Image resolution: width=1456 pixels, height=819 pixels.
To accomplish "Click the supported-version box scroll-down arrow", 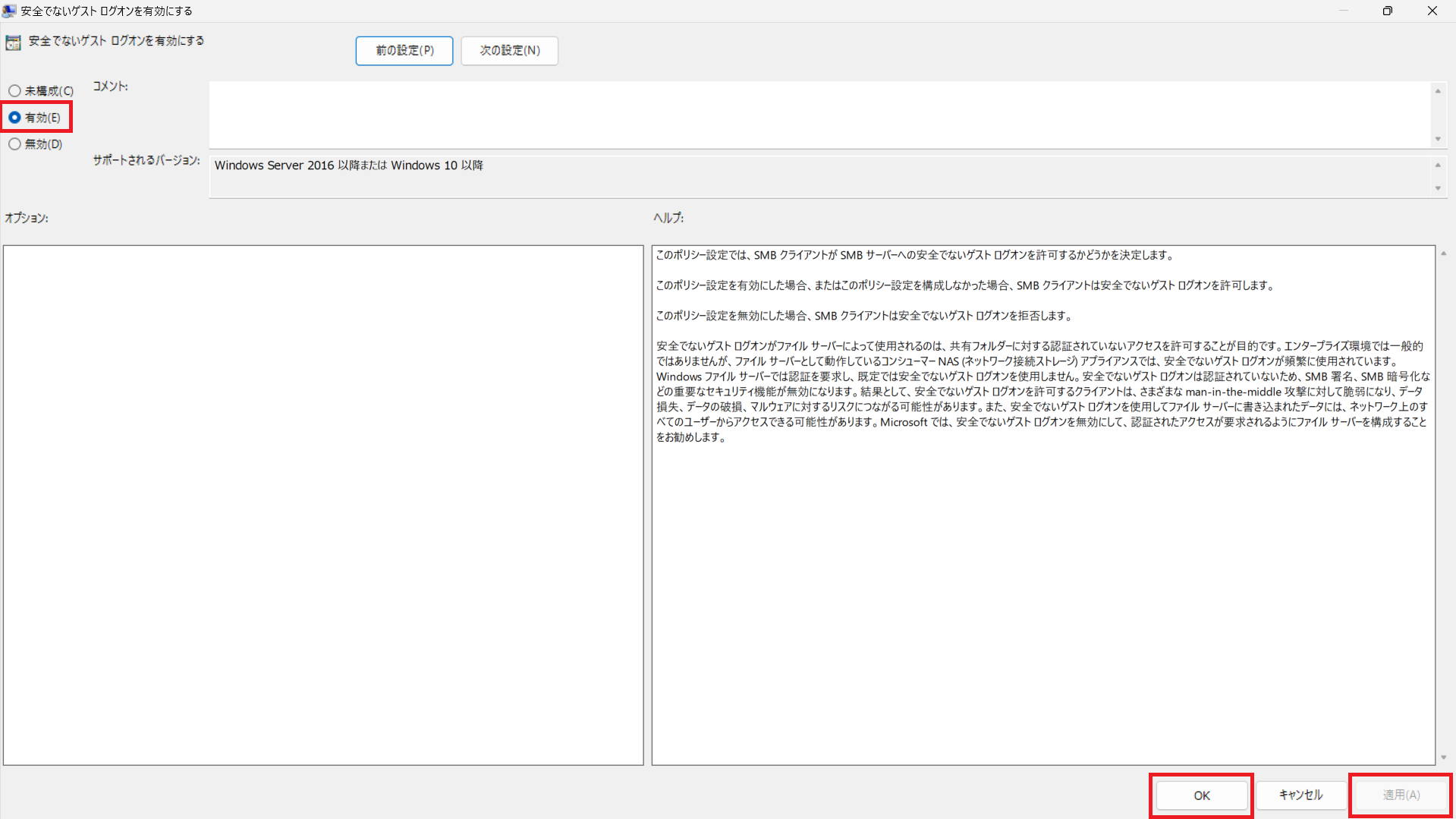I will 1438,189.
